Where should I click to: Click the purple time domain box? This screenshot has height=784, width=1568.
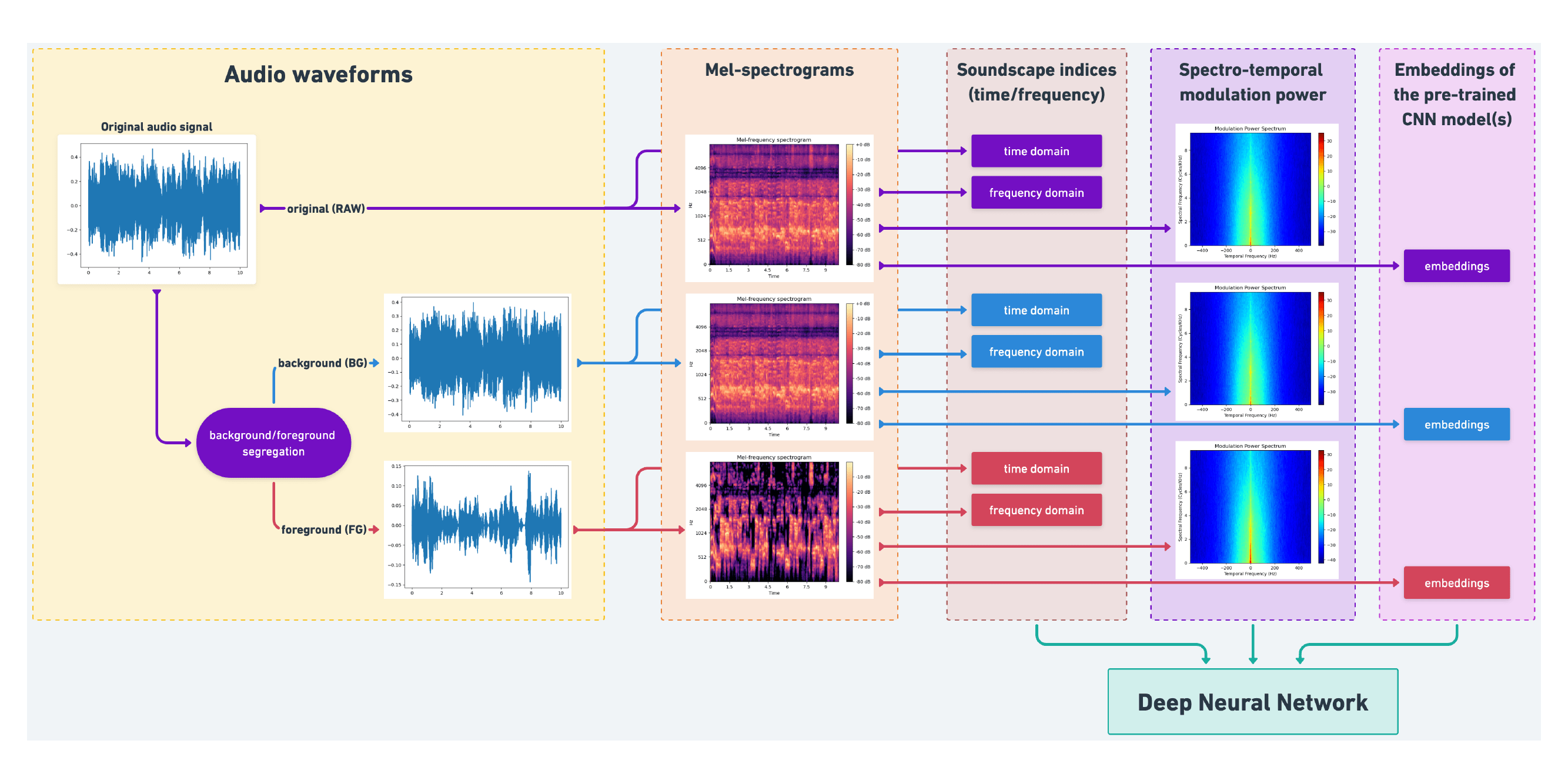tap(1036, 151)
